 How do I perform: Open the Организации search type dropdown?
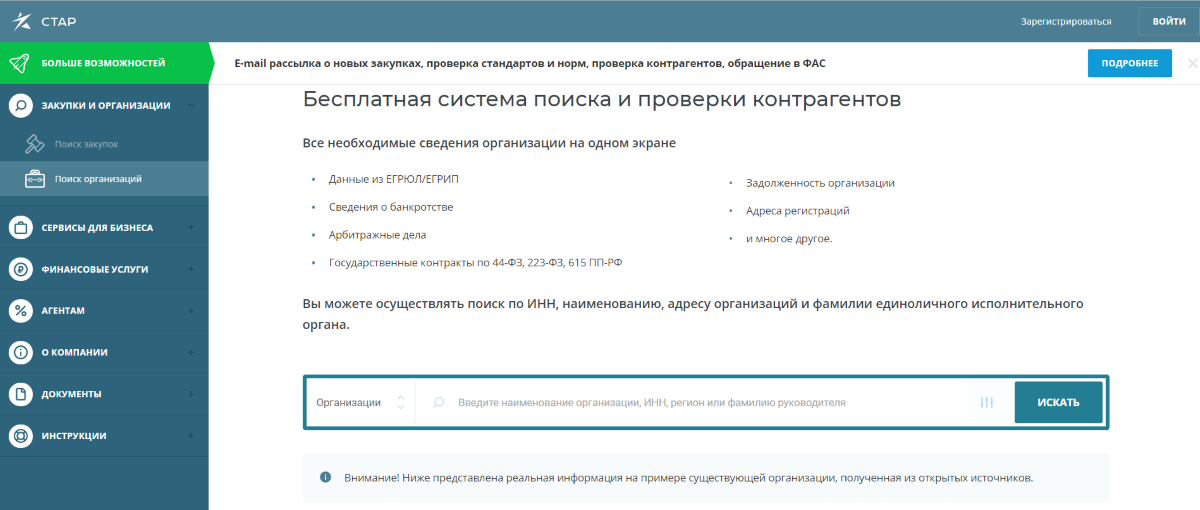(x=360, y=403)
